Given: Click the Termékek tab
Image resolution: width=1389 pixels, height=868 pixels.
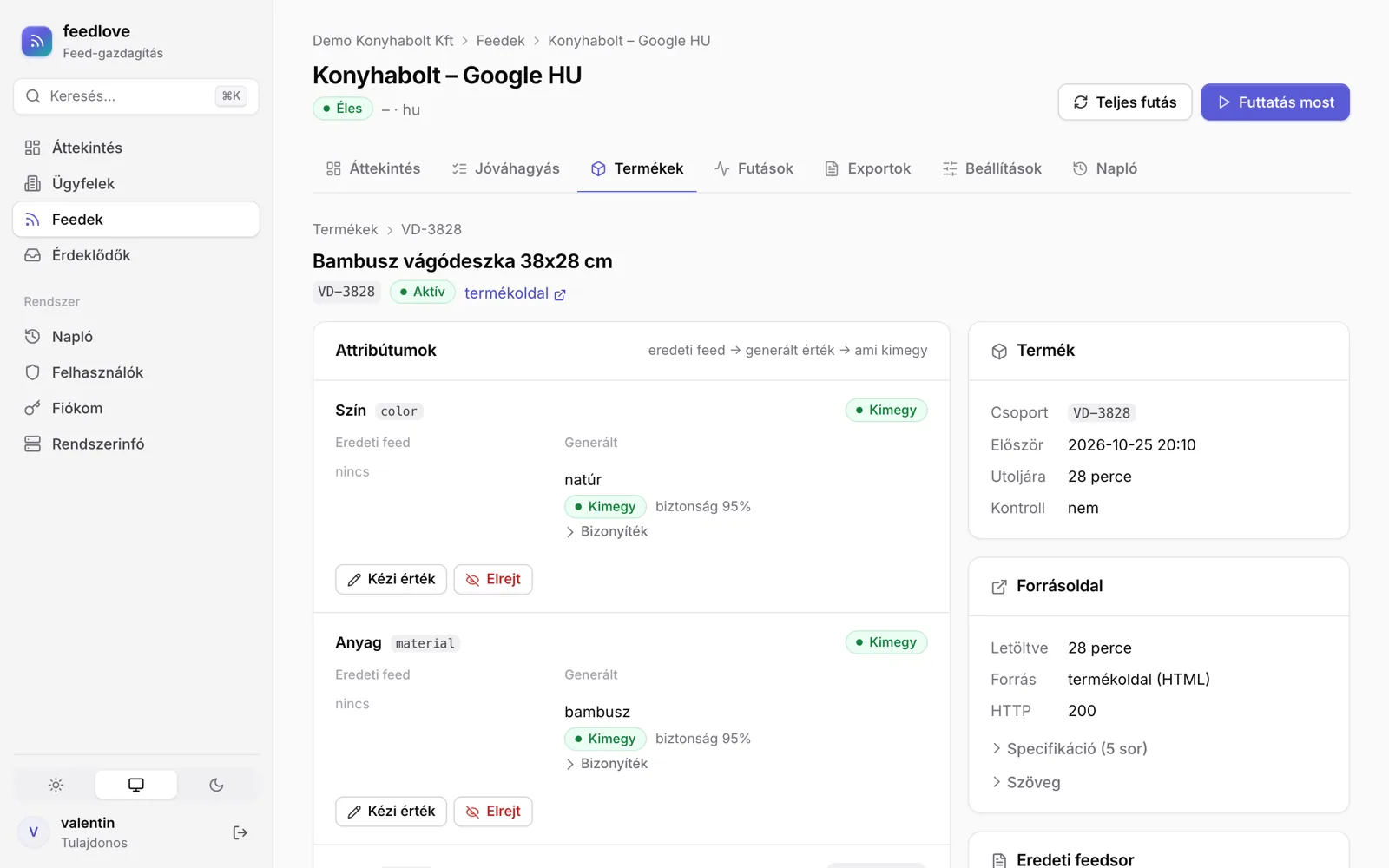Looking at the screenshot, I should pos(637,168).
